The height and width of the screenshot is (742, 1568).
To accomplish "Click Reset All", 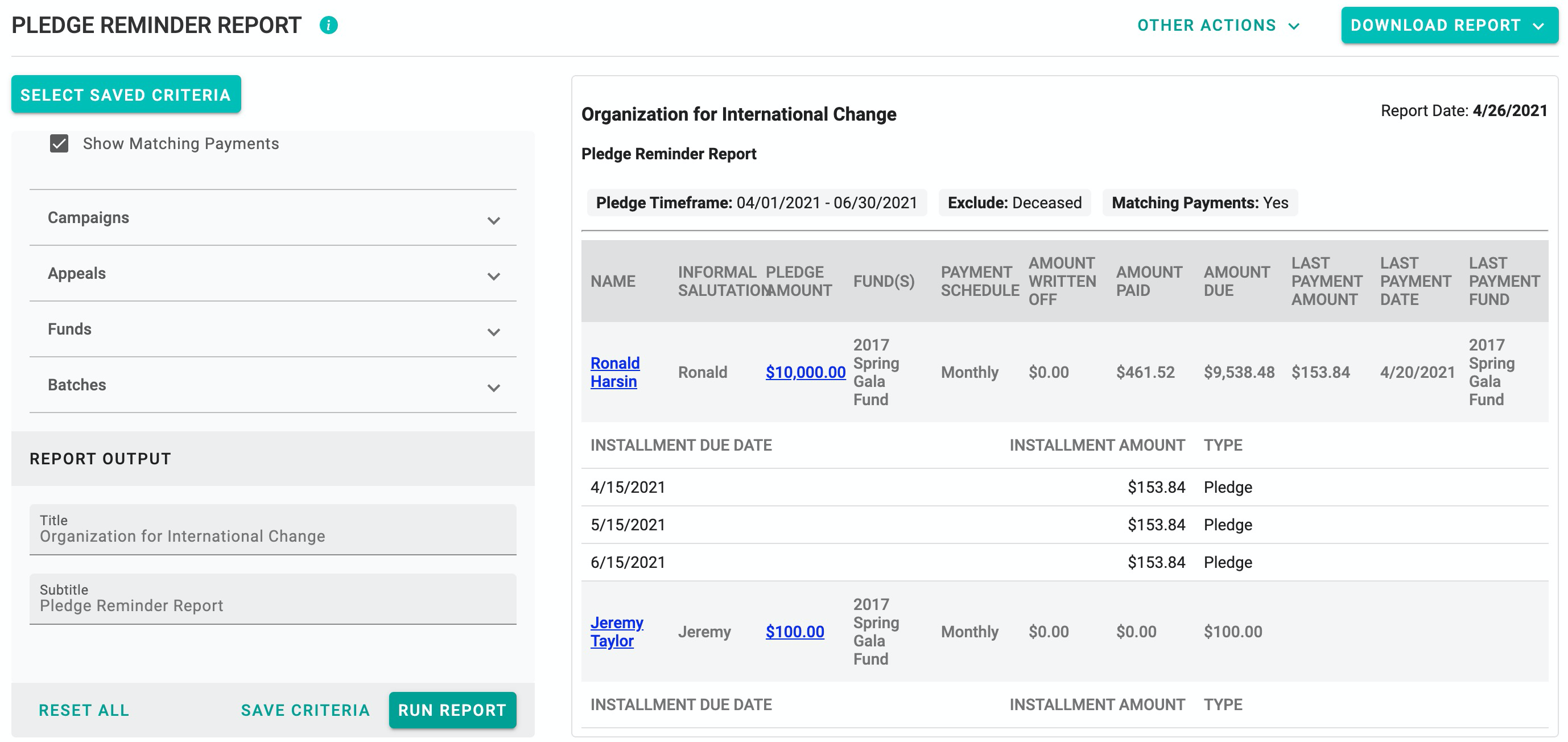I will point(84,710).
